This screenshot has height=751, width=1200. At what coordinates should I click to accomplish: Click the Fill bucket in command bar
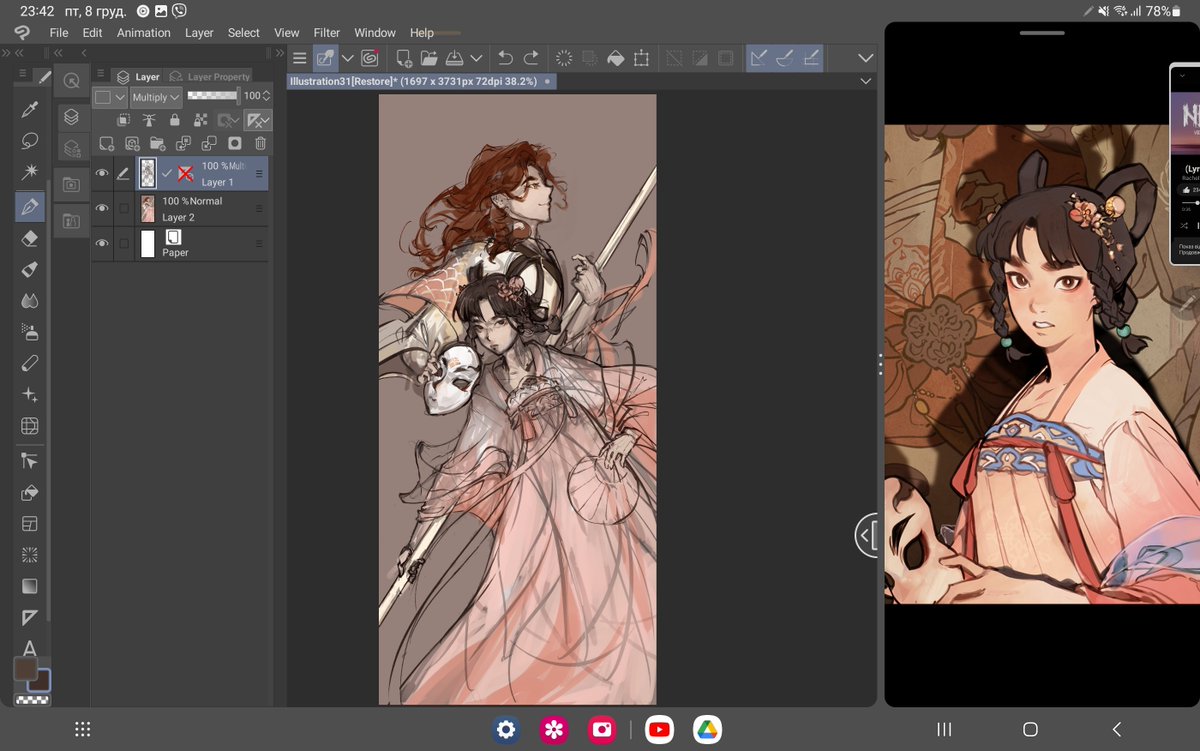616,58
